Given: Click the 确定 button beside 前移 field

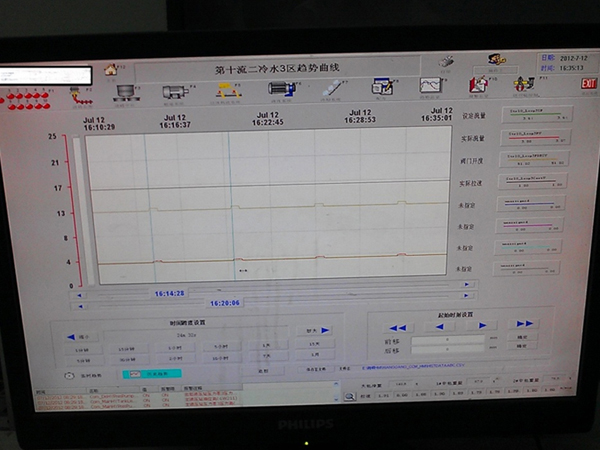Looking at the screenshot, I should [x=522, y=337].
